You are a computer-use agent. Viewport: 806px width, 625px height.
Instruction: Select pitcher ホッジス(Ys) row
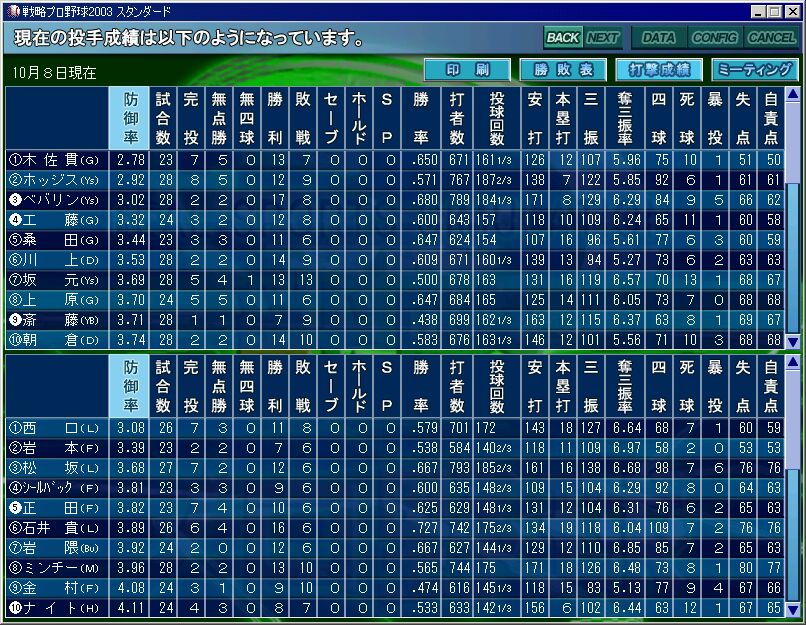click(x=395, y=180)
